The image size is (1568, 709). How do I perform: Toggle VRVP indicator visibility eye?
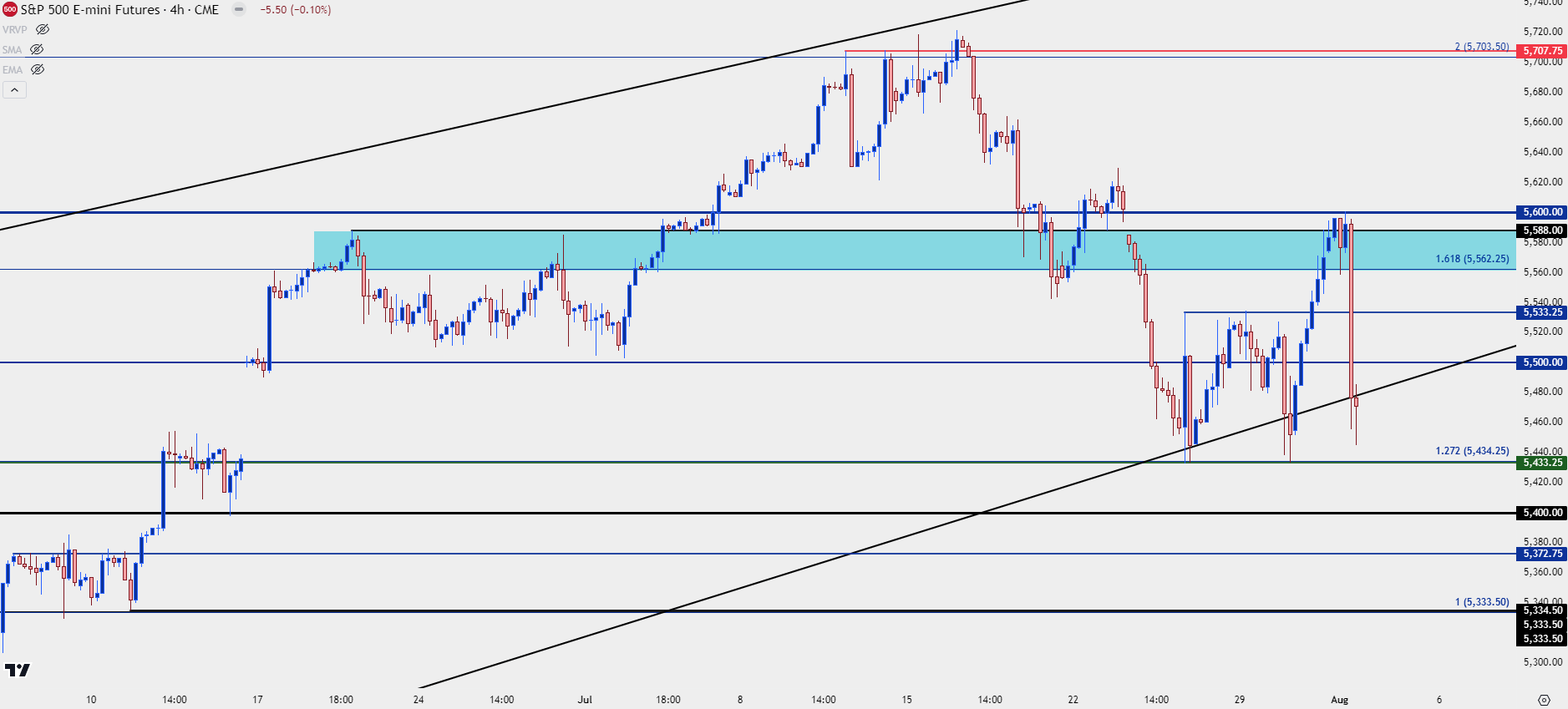tap(43, 29)
